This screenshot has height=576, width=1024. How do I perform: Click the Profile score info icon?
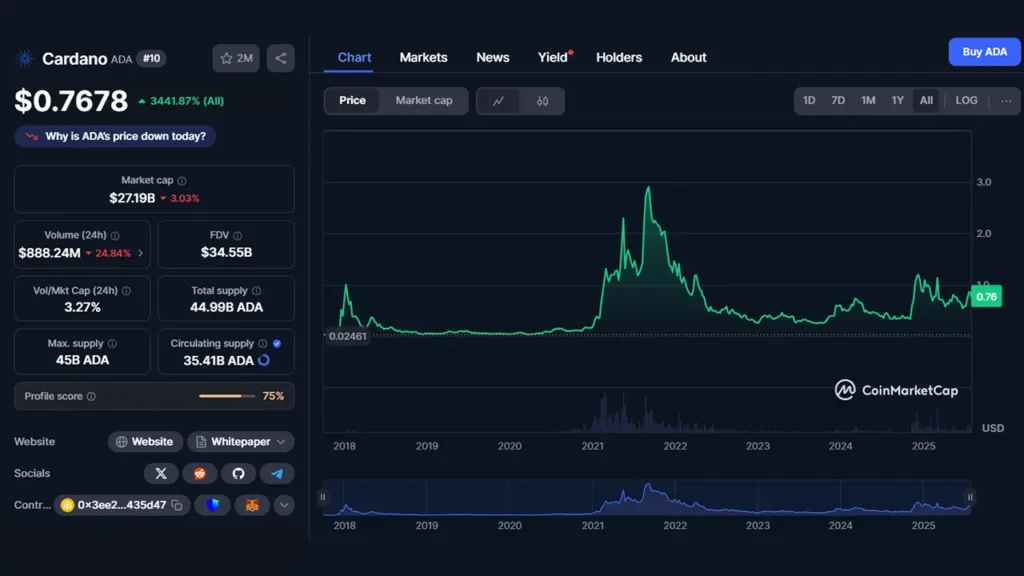pyautogui.click(x=91, y=396)
